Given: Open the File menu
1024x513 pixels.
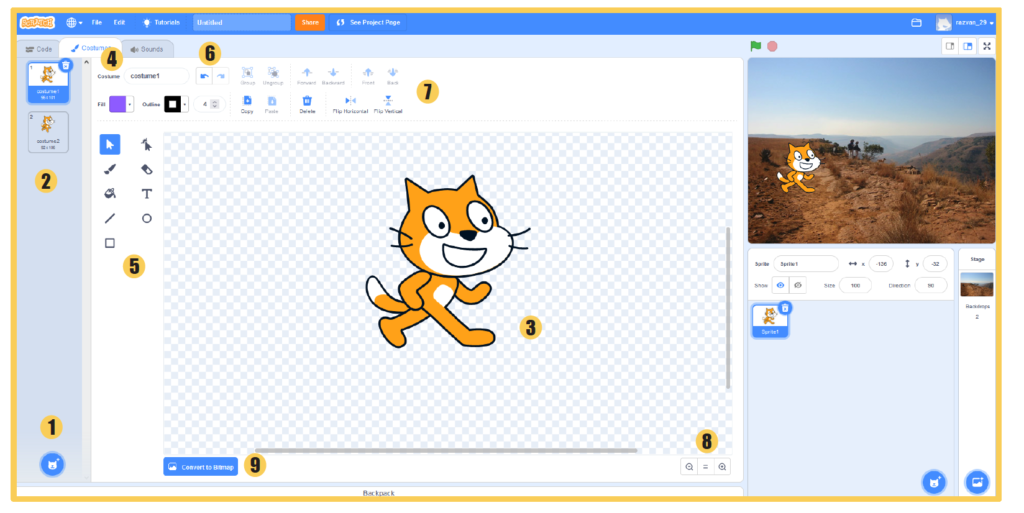Looking at the screenshot, I should click(97, 21).
